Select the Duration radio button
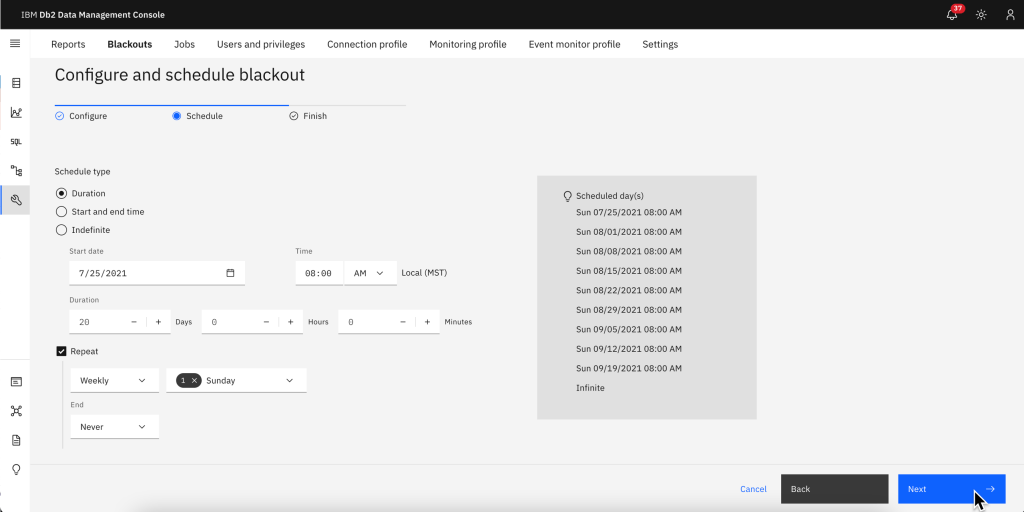Viewport: 1024px width, 512px height. point(62,194)
